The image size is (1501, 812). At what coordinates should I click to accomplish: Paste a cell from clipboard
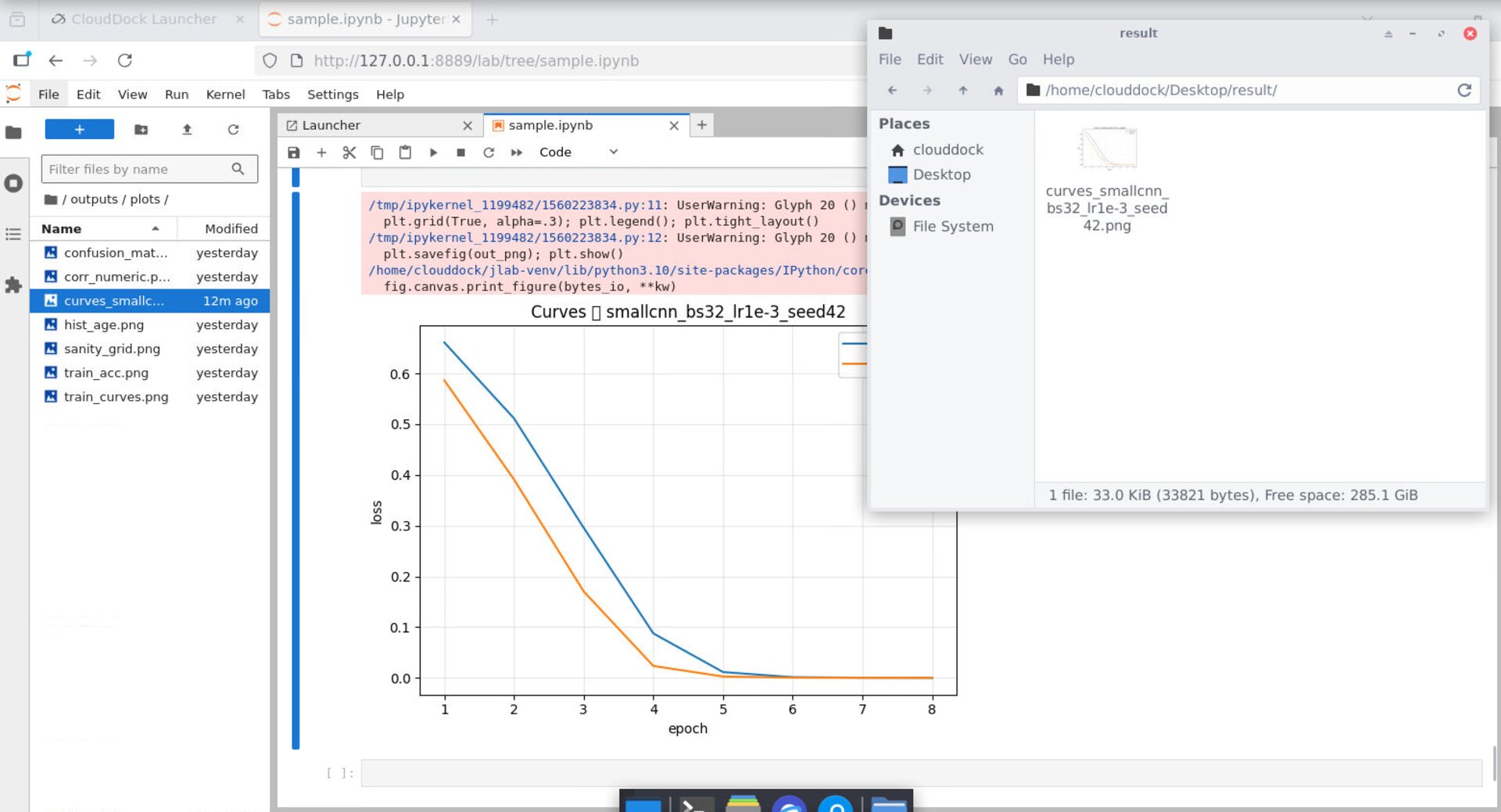click(x=405, y=152)
